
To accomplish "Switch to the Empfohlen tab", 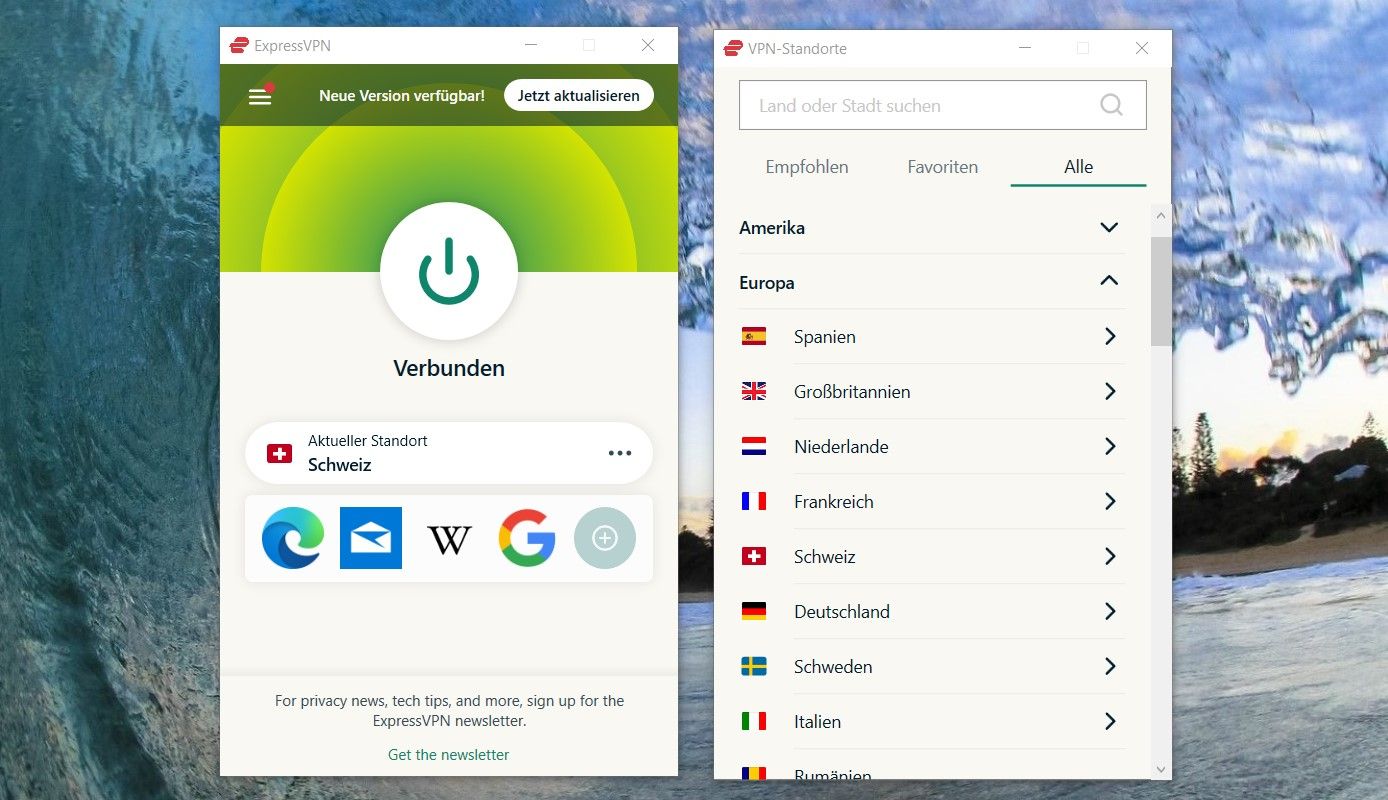I will (807, 167).
